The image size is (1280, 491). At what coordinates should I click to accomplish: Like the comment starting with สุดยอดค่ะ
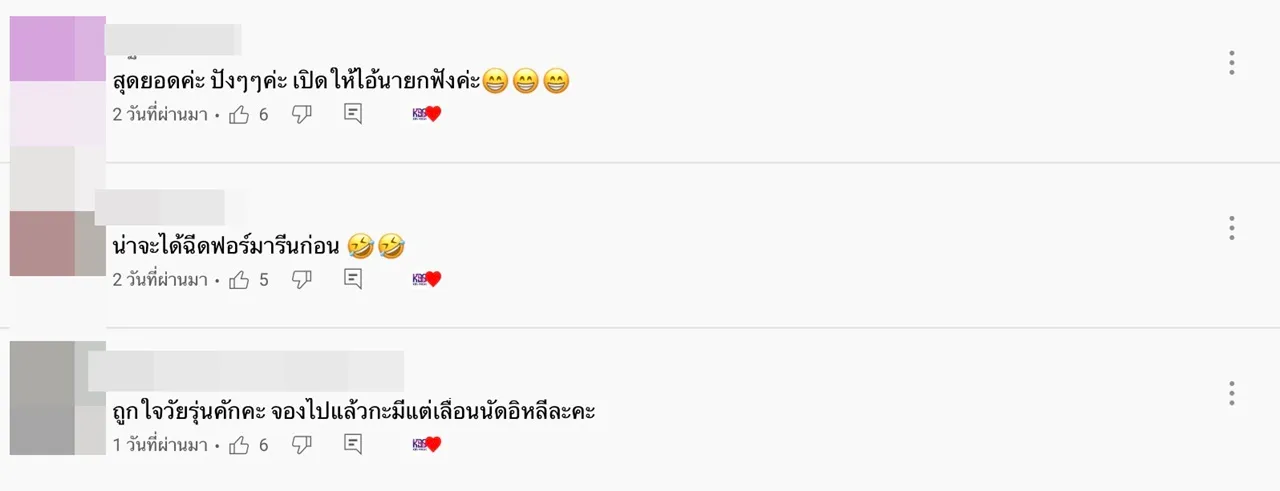239,115
